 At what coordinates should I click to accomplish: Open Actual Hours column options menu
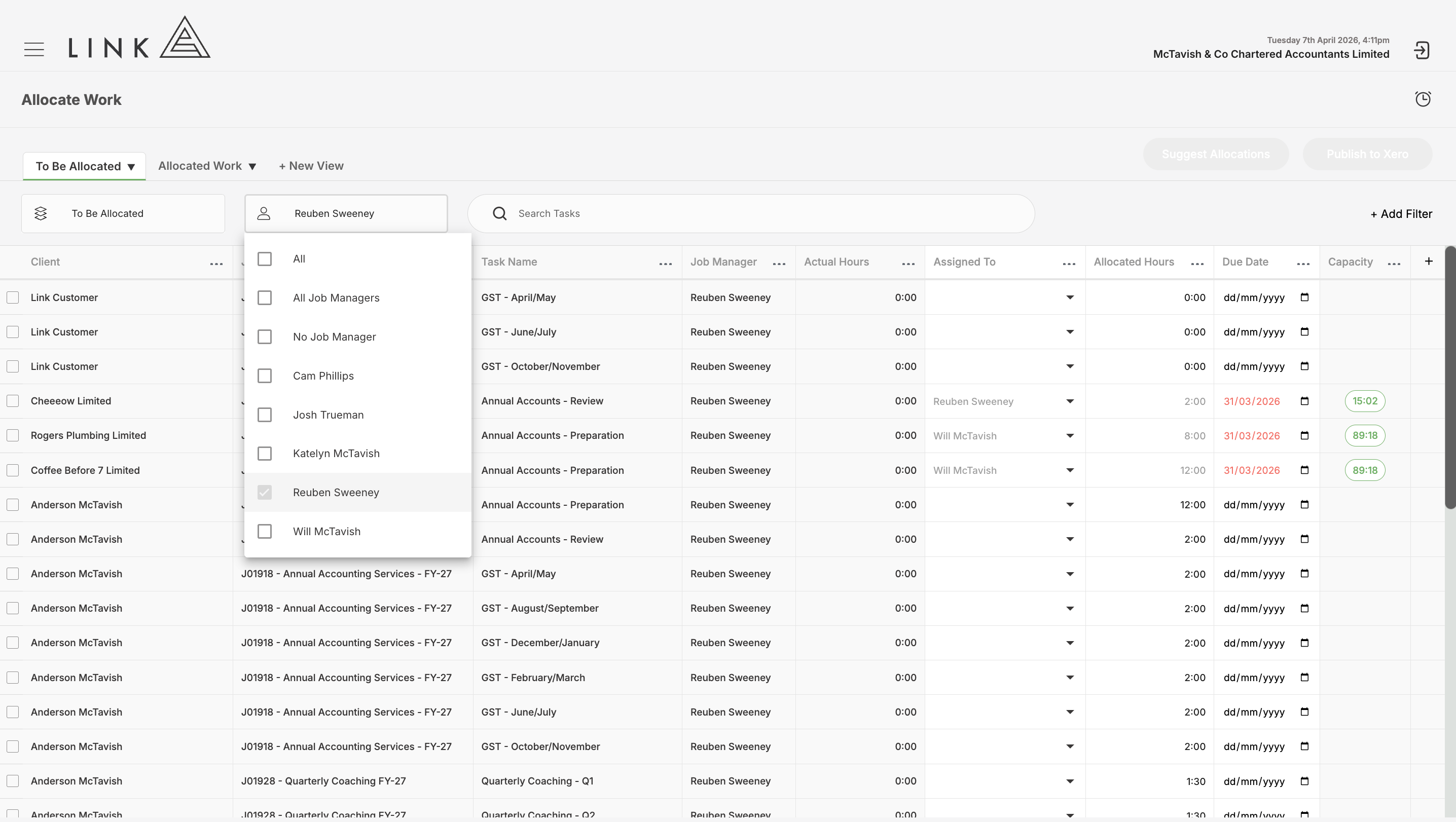[908, 263]
